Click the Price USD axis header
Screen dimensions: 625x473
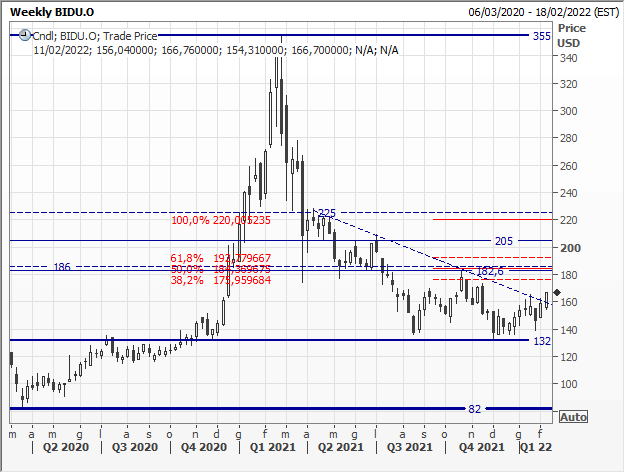pyautogui.click(x=569, y=36)
